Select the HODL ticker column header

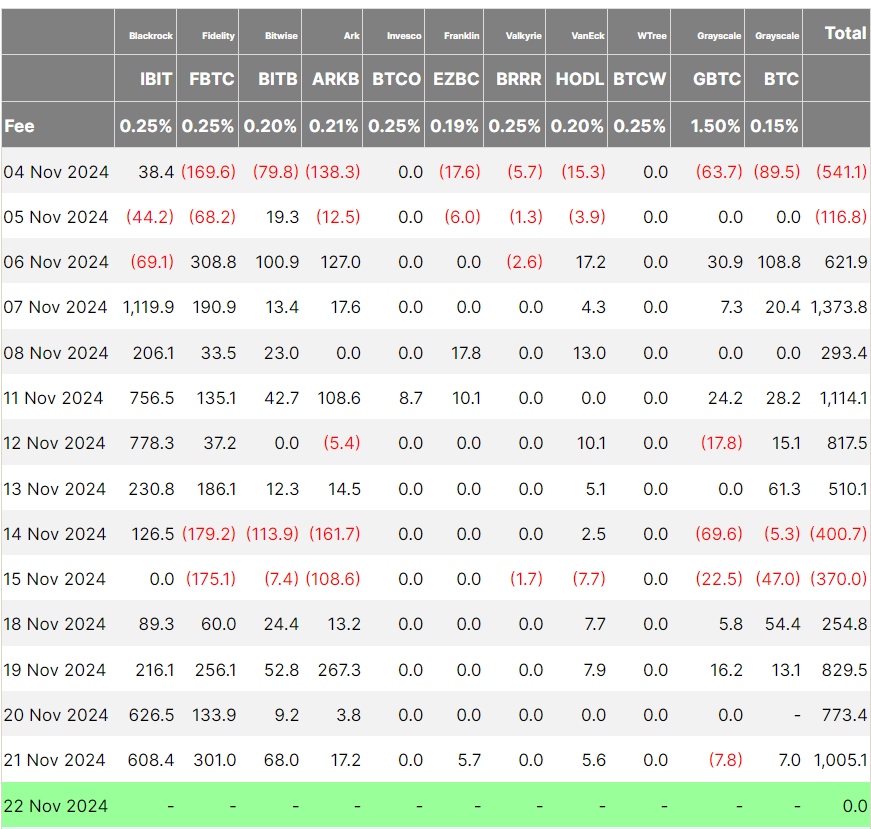click(580, 79)
